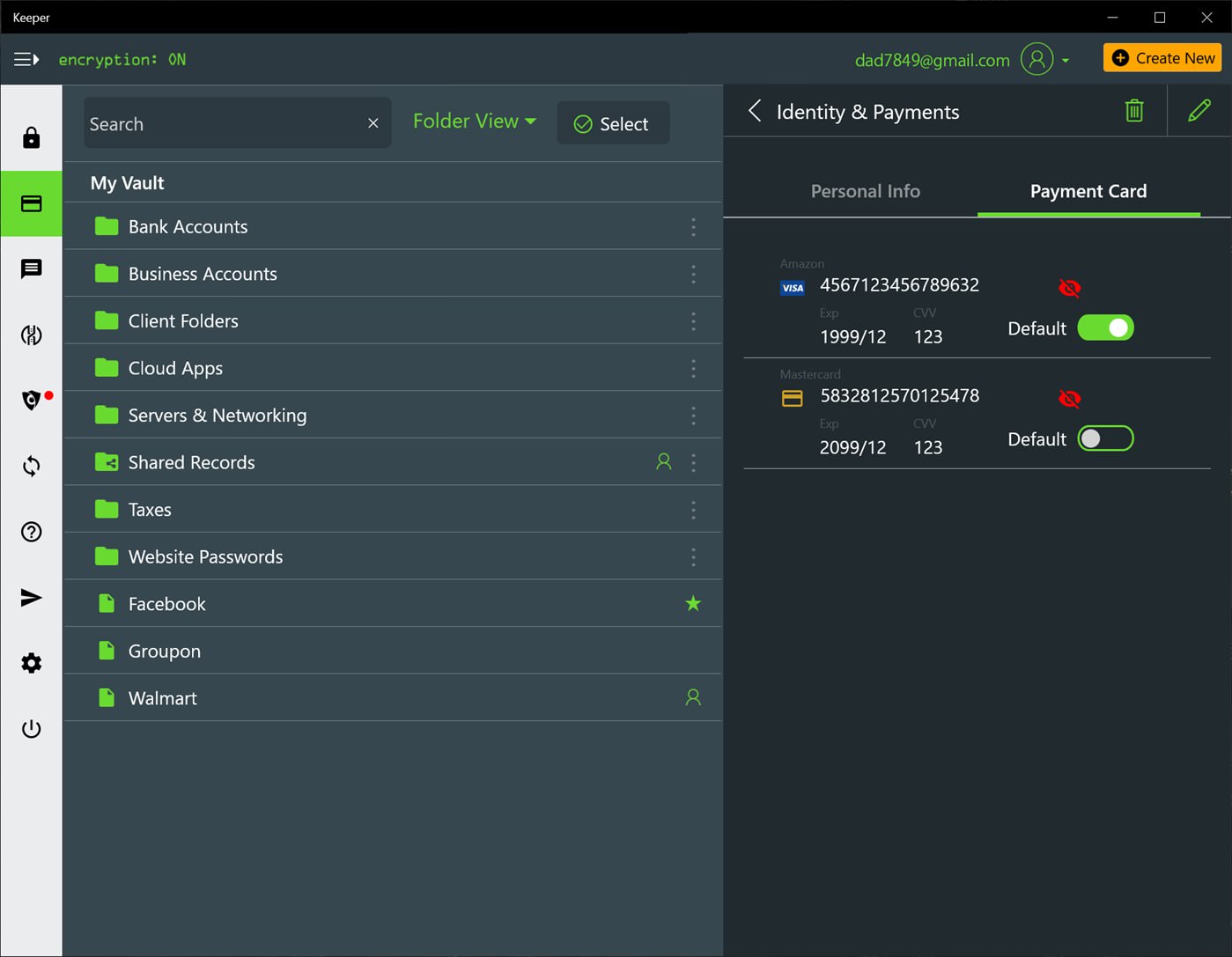Open options menu for Taxes folder
The image size is (1232, 957).
(x=693, y=510)
